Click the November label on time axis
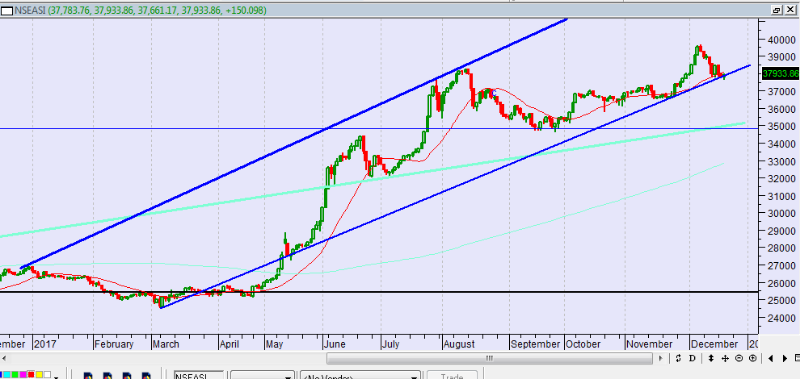This screenshot has height=379, width=800. tap(649, 344)
